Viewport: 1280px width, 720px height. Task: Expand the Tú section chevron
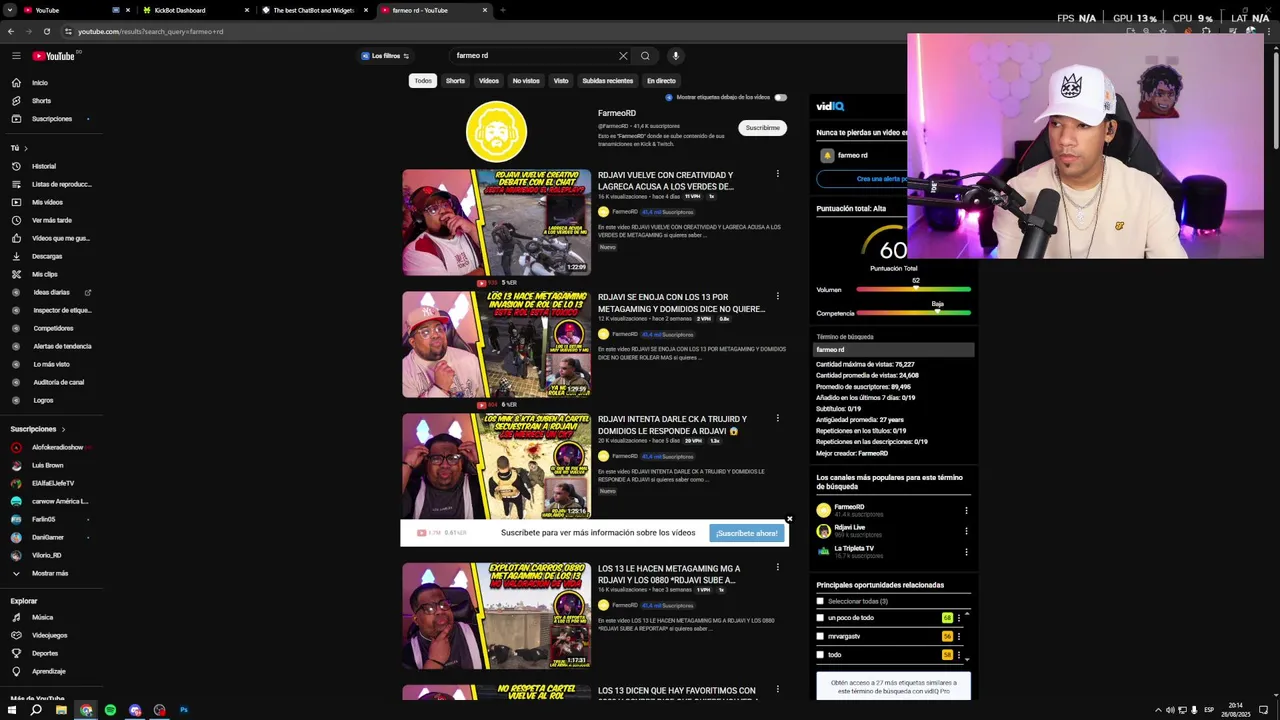click(x=25, y=148)
